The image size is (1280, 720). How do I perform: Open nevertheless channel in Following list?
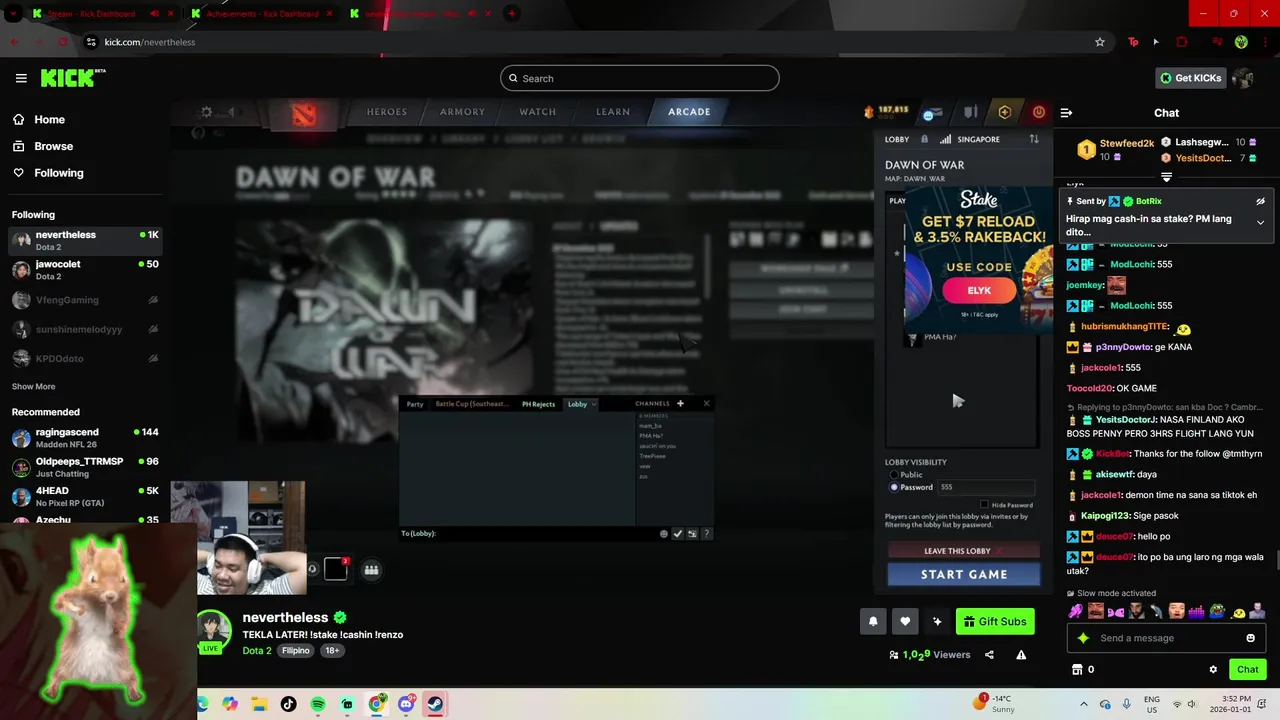(x=85, y=240)
